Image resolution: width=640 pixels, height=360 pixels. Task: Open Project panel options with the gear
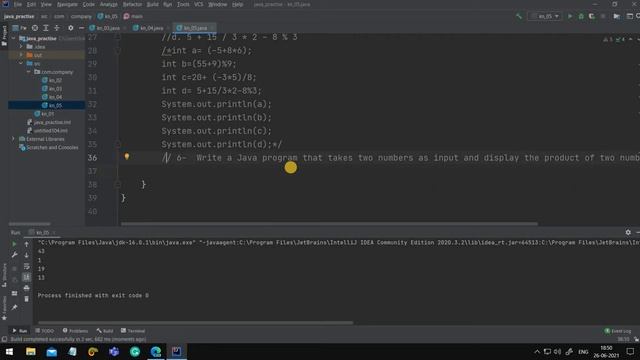[x=70, y=28]
